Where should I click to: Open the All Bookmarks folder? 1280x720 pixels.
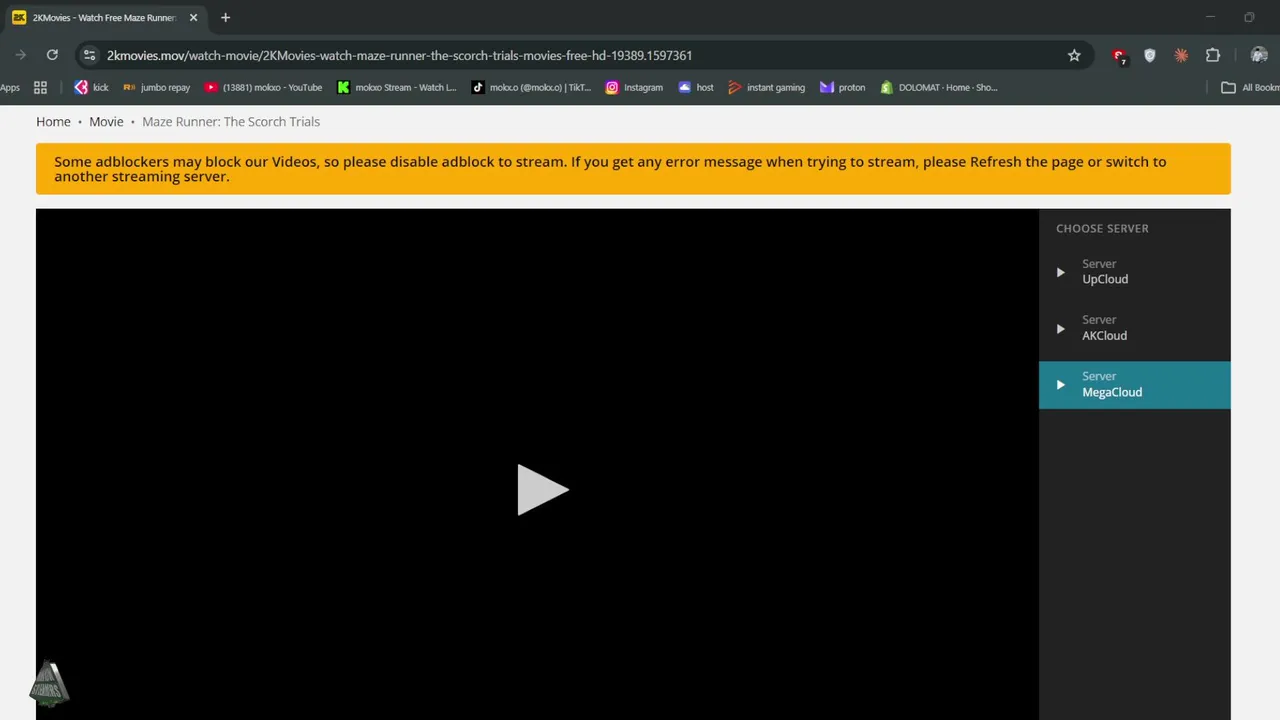1250,87
